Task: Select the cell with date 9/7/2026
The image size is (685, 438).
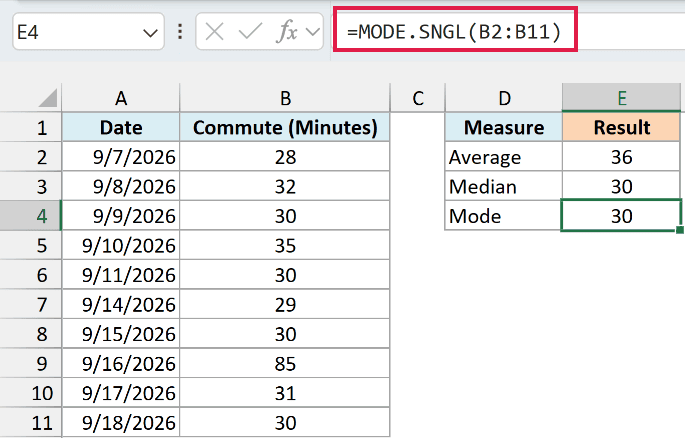Action: (x=121, y=157)
